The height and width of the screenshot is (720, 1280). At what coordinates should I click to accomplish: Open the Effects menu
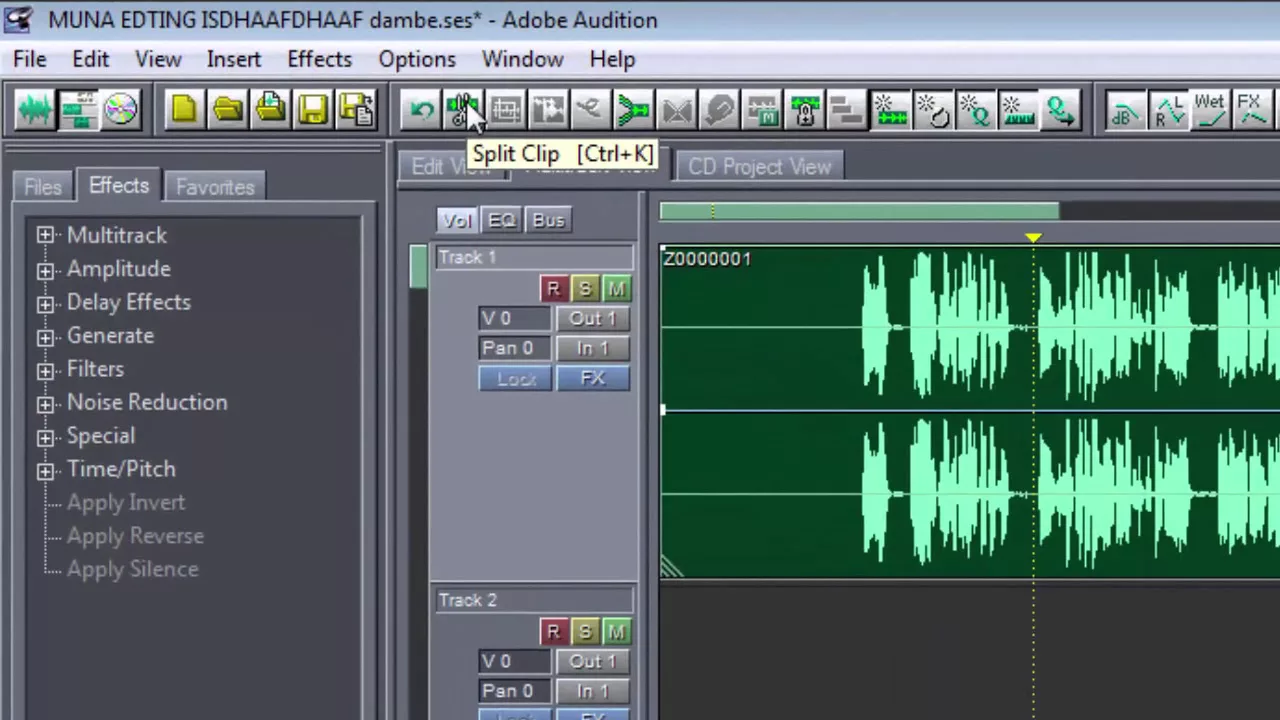coord(320,59)
